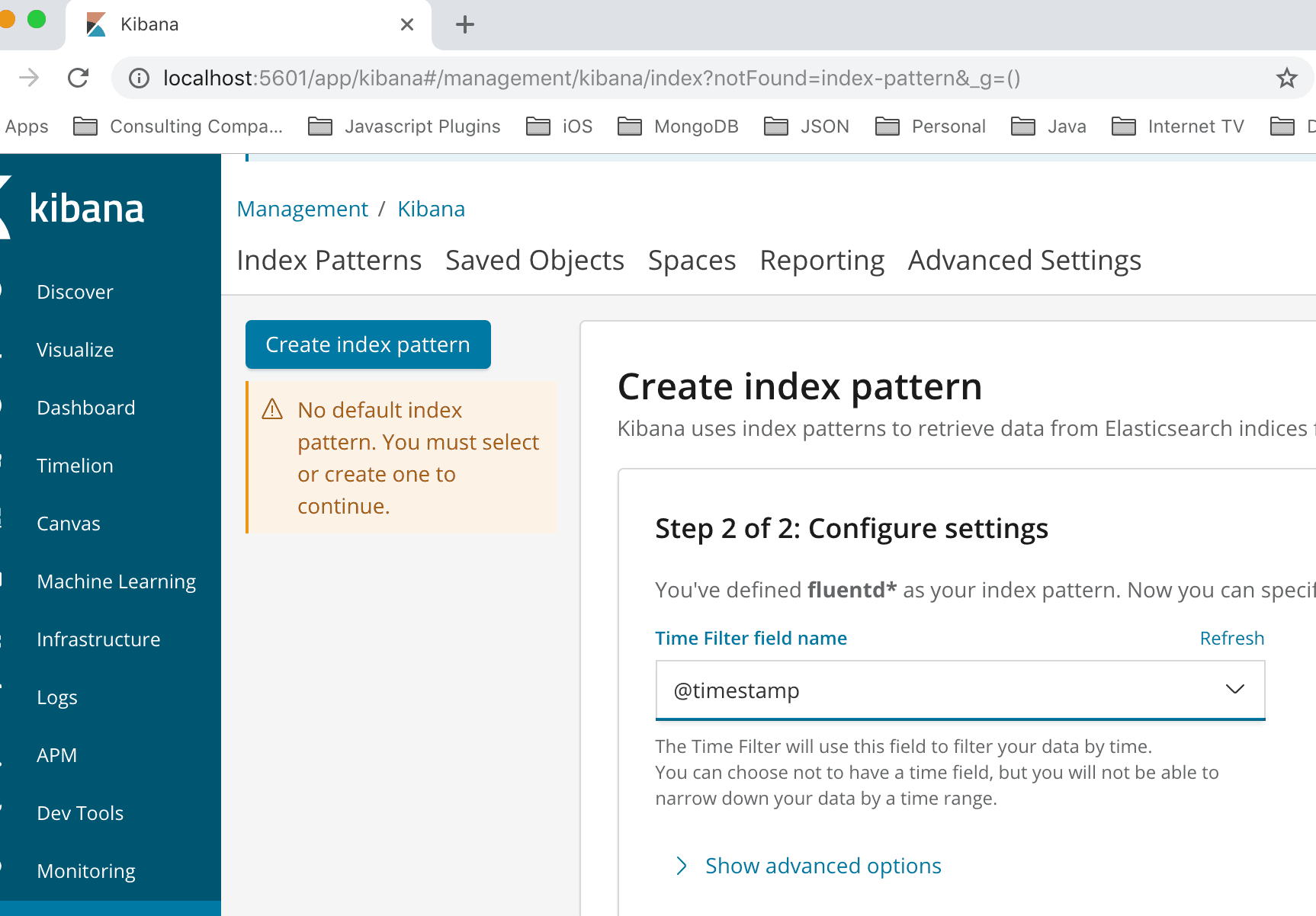Switch to the Spaces tab
1316x916 pixels.
pyautogui.click(x=692, y=261)
